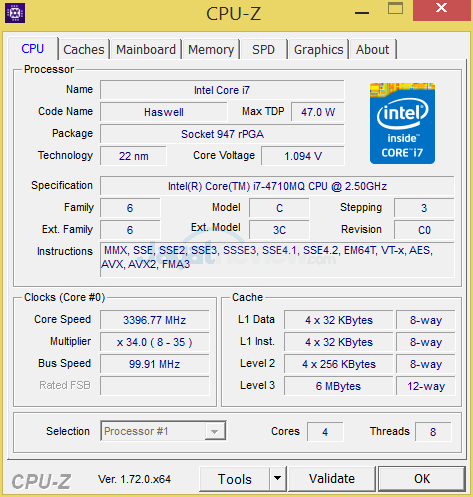Click the Family value box
The width and height of the screenshot is (473, 497).
(130, 208)
